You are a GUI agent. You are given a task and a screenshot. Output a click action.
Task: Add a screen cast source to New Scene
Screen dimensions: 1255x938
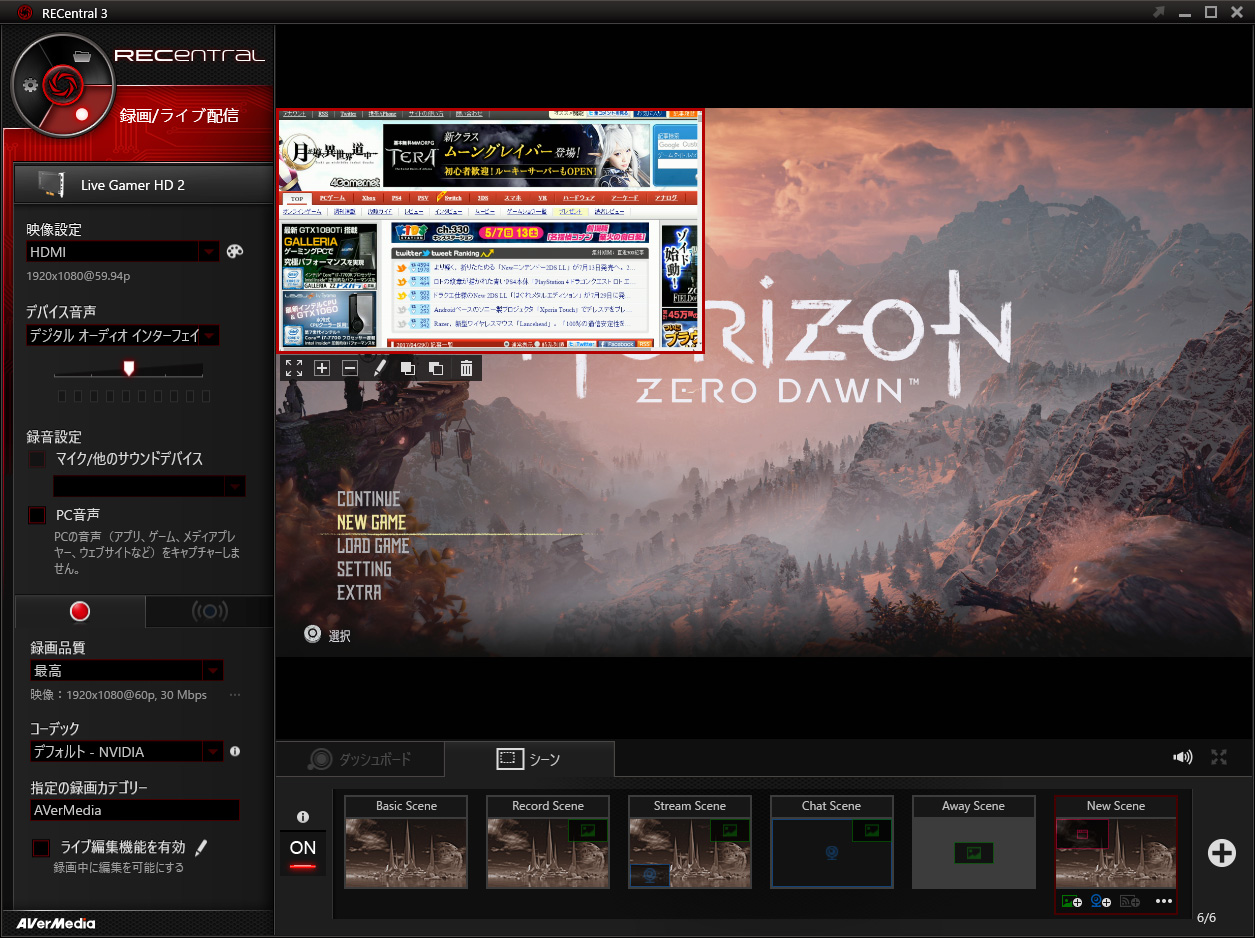(x=1130, y=901)
